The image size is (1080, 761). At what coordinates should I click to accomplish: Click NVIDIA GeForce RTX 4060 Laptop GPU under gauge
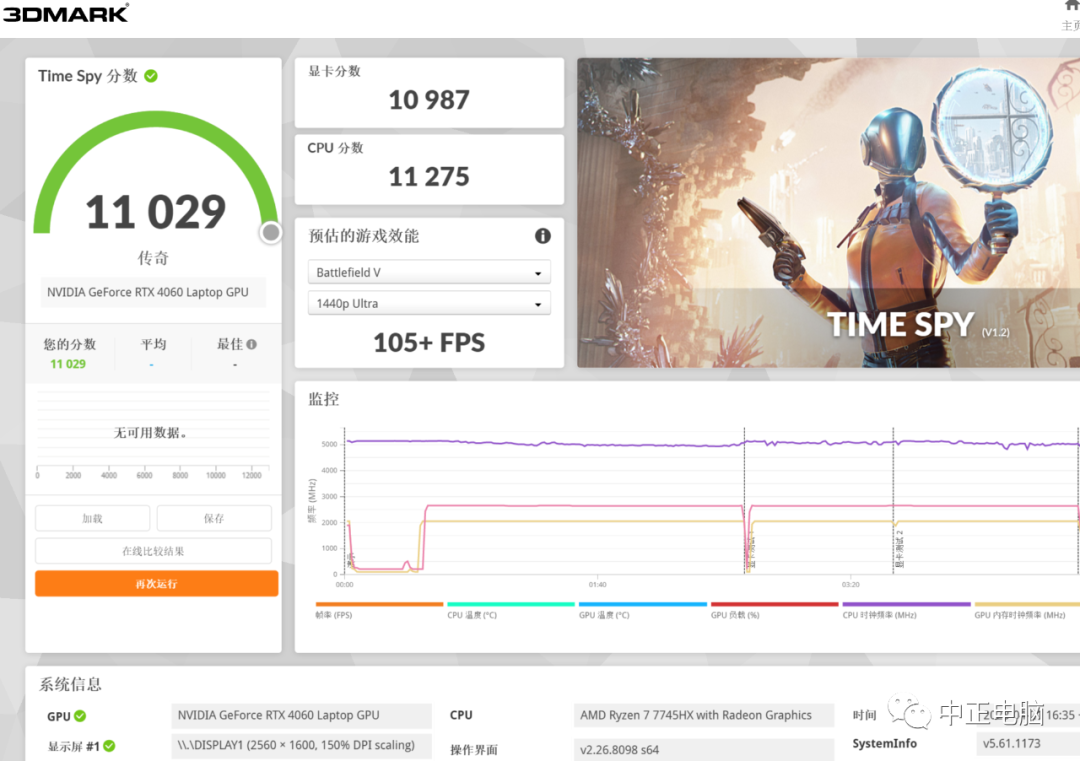point(153,292)
